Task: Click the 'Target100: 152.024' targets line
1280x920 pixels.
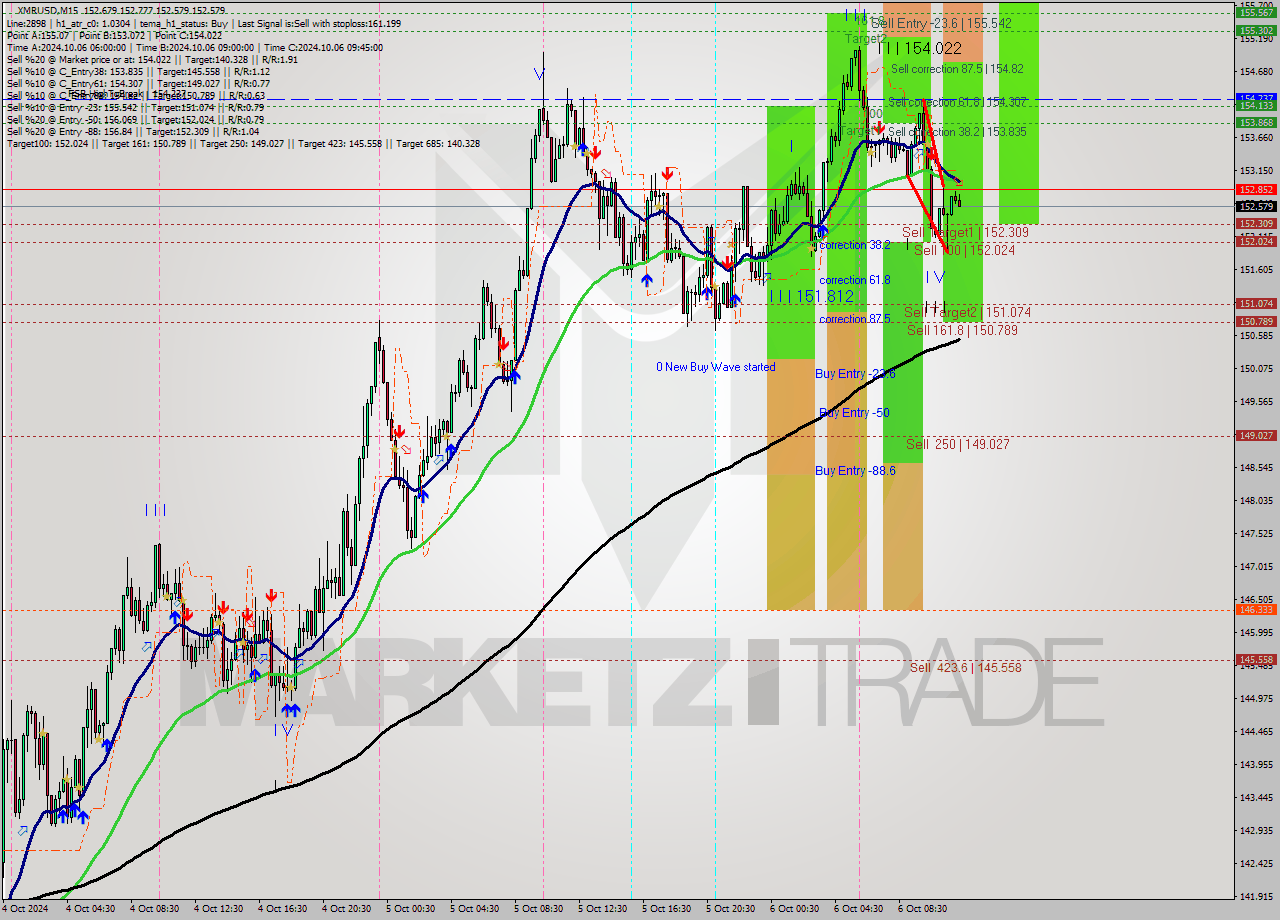Action: pyautogui.click(x=243, y=143)
